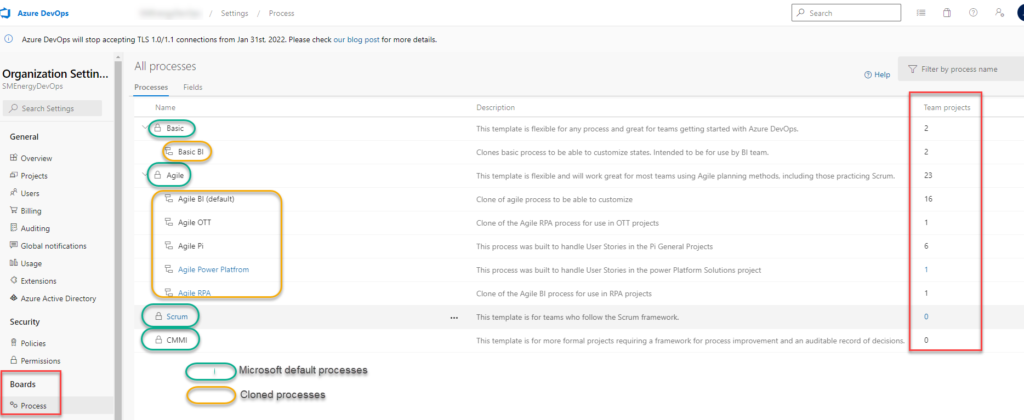Click team projects value 16 for Agile BI
Image resolution: width=1024 pixels, height=420 pixels.
[928, 199]
